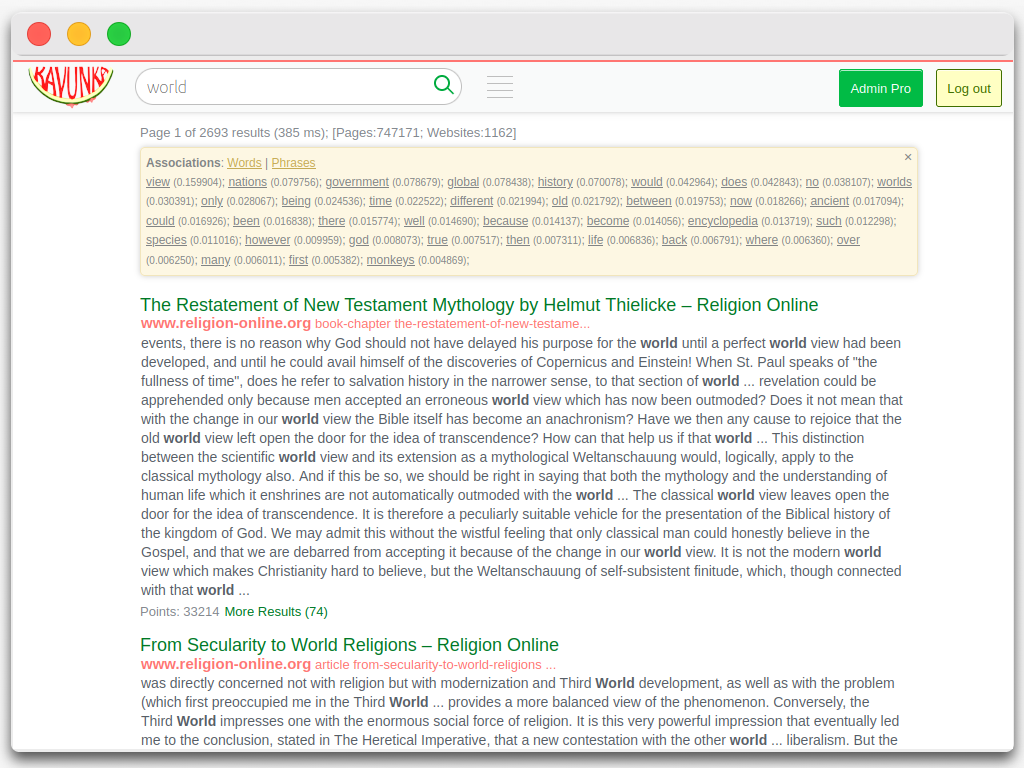The image size is (1024, 768).
Task: Select the Words associations view
Action: coord(244,162)
